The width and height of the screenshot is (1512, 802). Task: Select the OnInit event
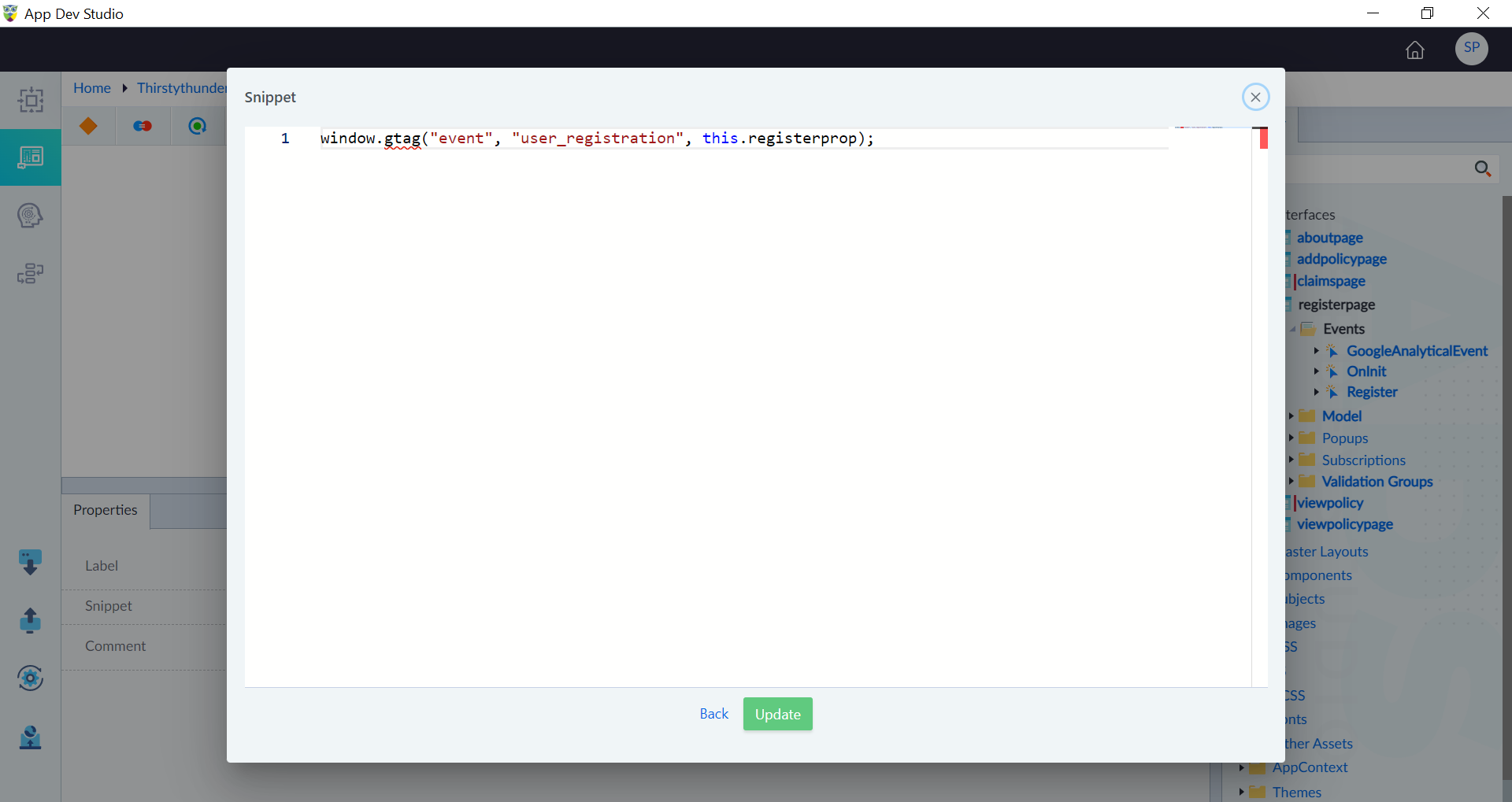1366,371
